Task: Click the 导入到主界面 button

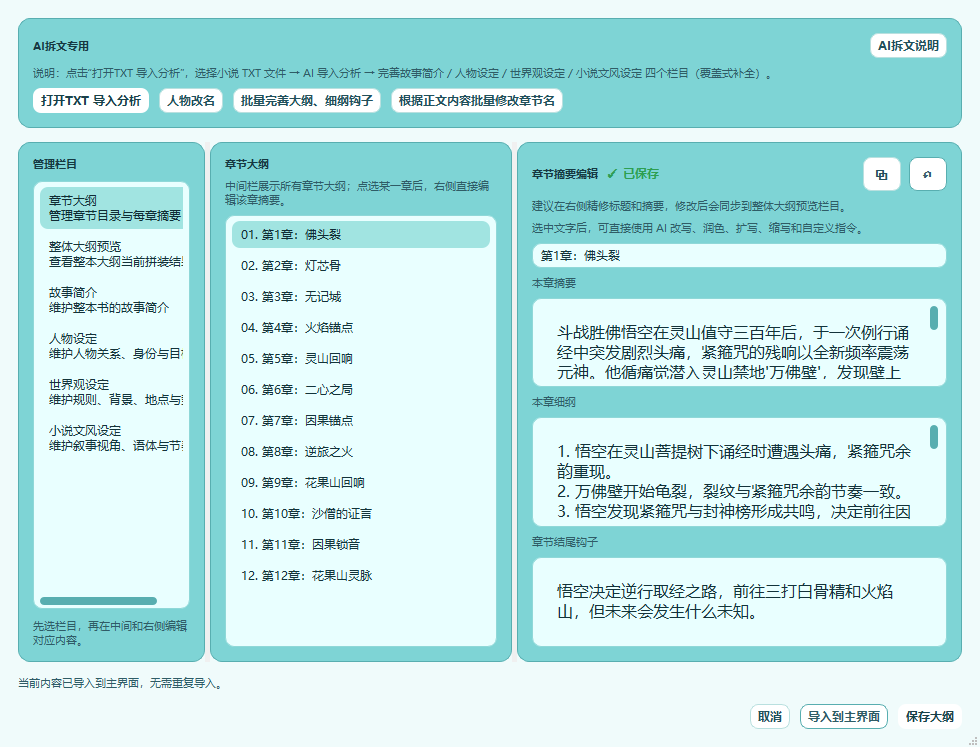Action: pyautogui.click(x=844, y=716)
